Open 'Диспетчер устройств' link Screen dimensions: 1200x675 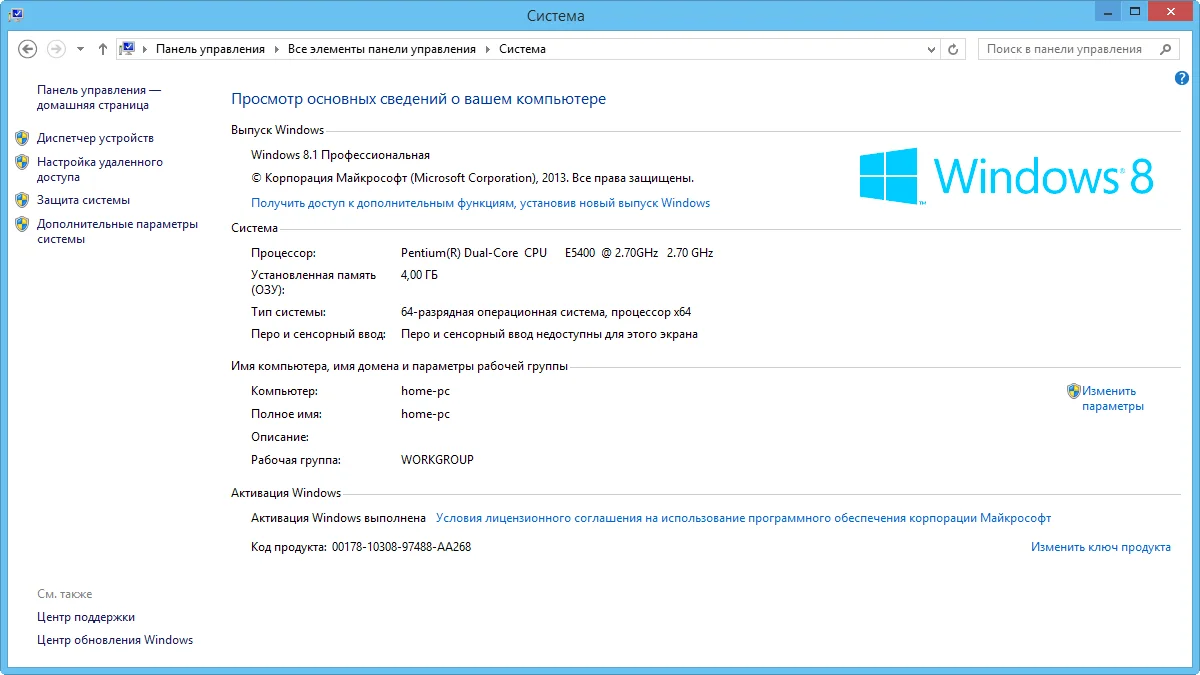click(x=95, y=138)
